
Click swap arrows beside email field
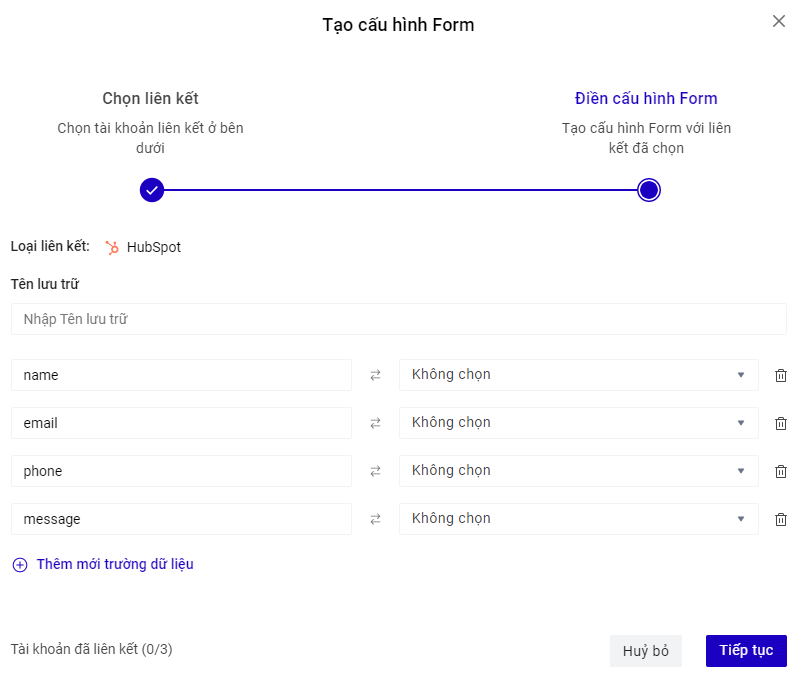tap(375, 423)
